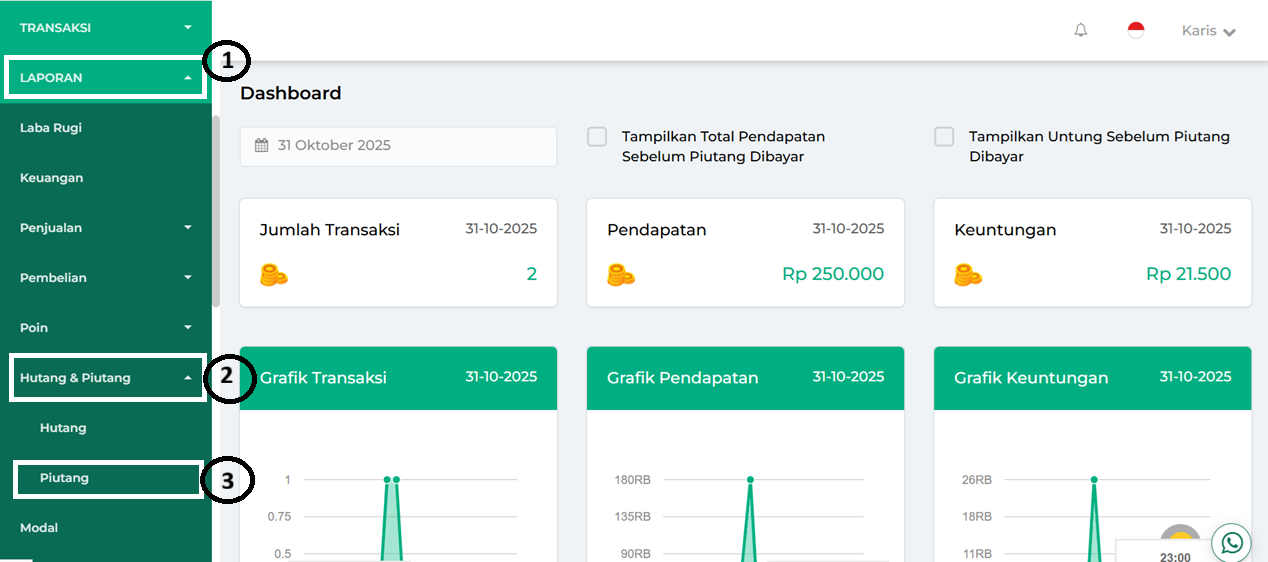Screen dimensions: 1268x562
Task: Collapse the Hutang & Piutang submenu
Action: (x=105, y=378)
